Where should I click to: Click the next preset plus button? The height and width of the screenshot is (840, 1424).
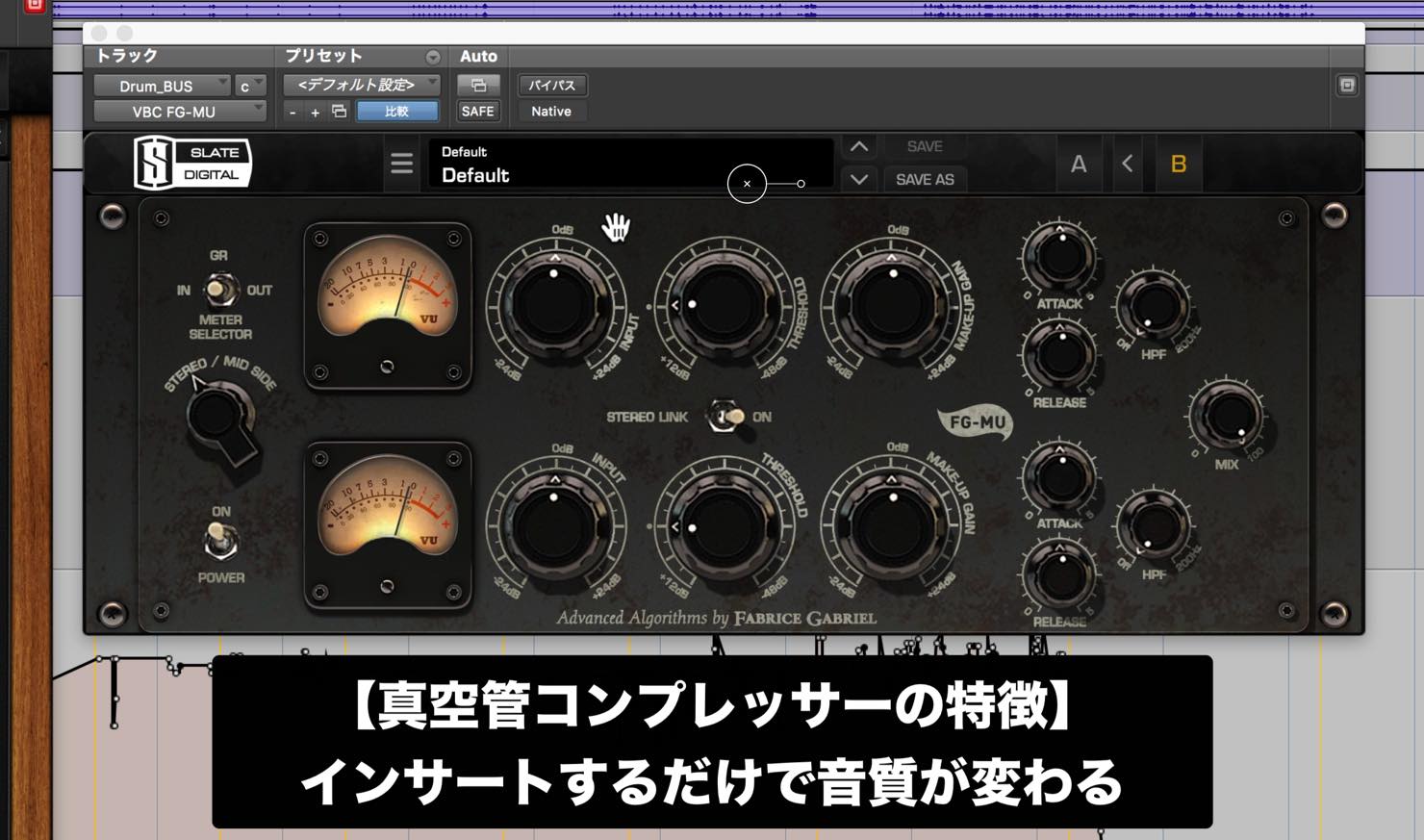pyautogui.click(x=315, y=112)
